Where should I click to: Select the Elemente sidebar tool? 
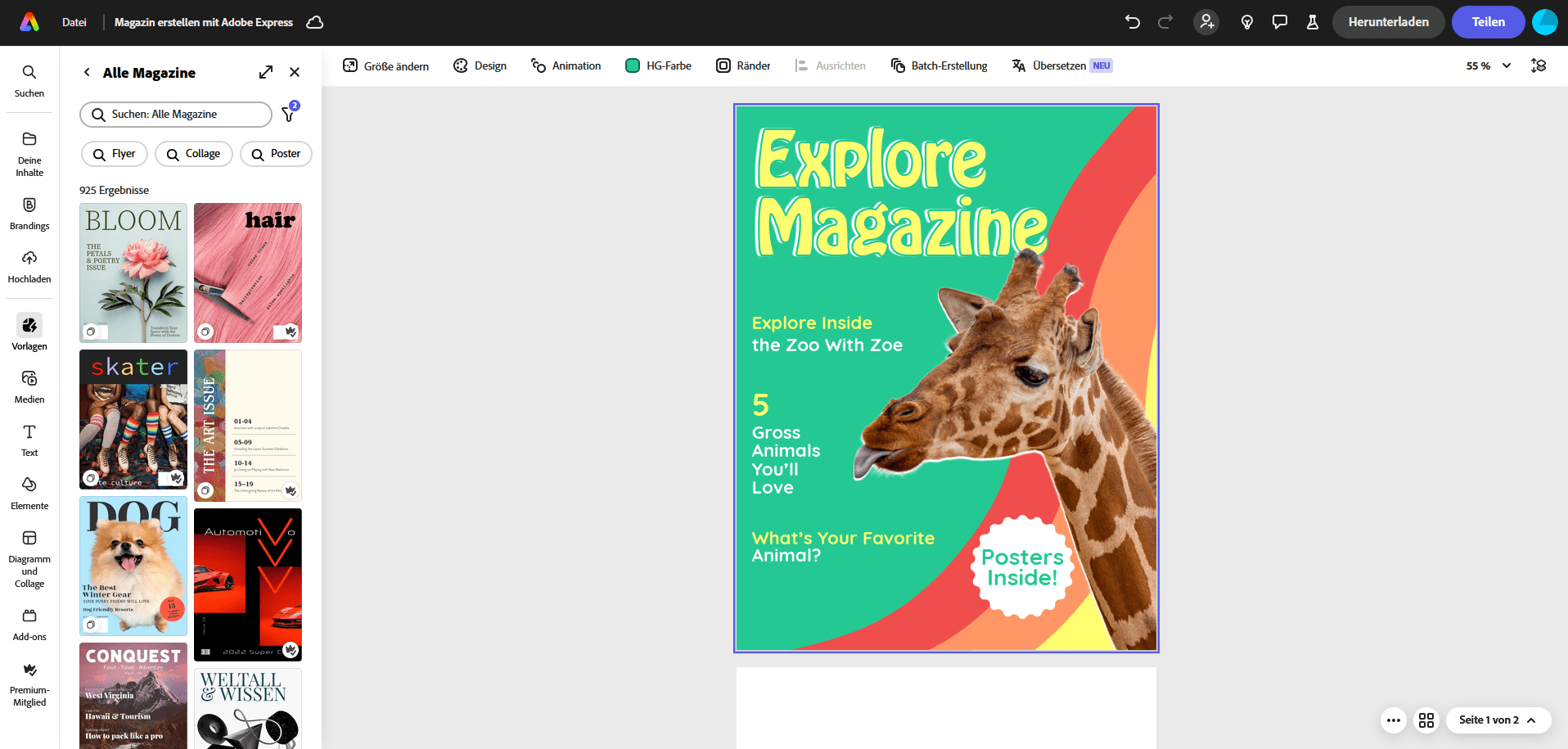(x=29, y=493)
